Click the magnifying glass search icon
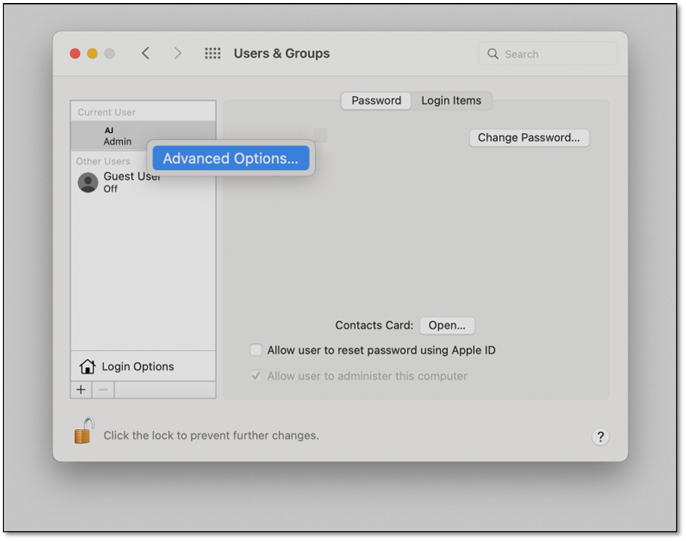The image size is (686, 541). [493, 54]
